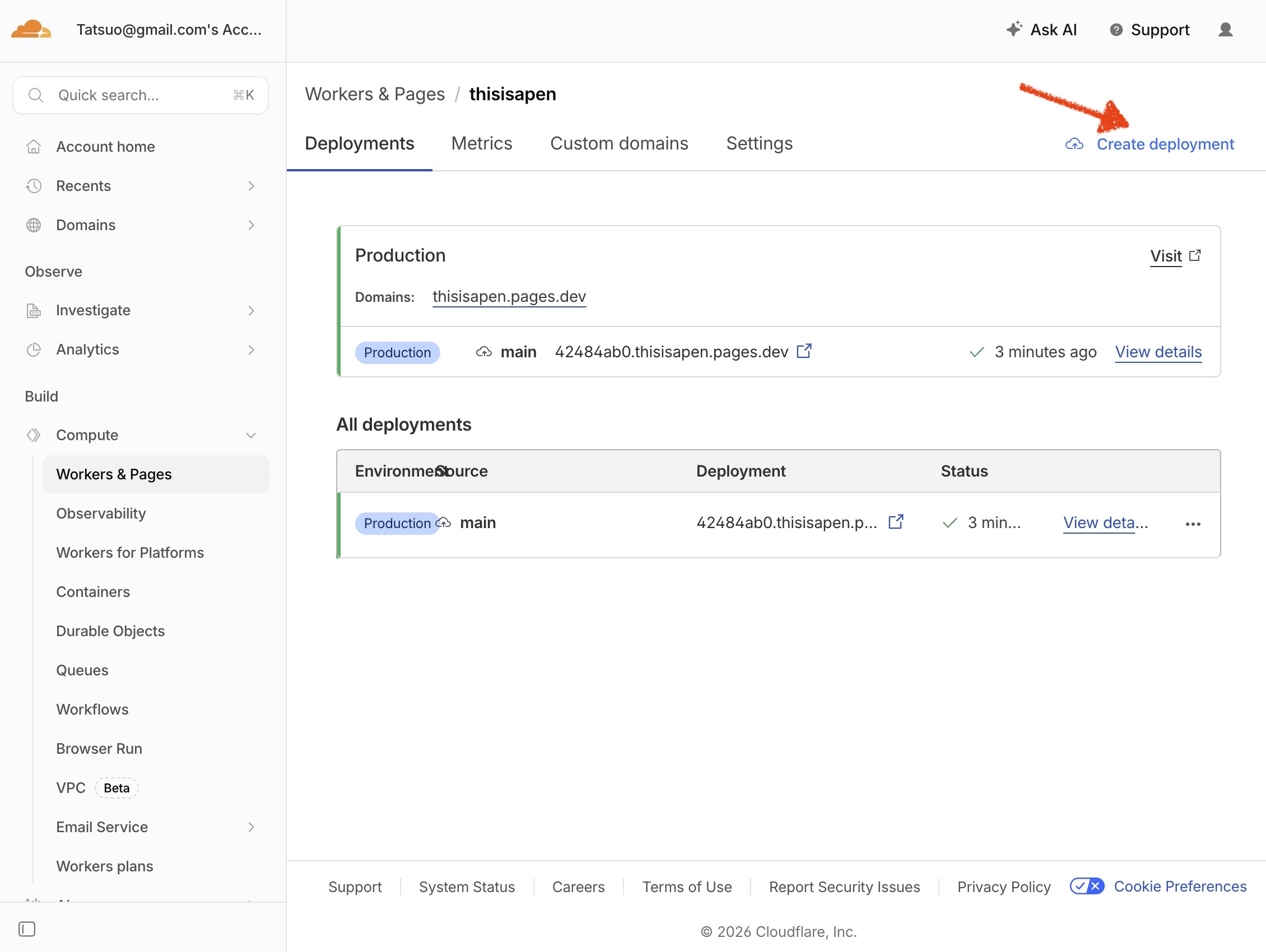Expand the Investigate chevron
The width and height of the screenshot is (1266, 952).
[x=251, y=311]
